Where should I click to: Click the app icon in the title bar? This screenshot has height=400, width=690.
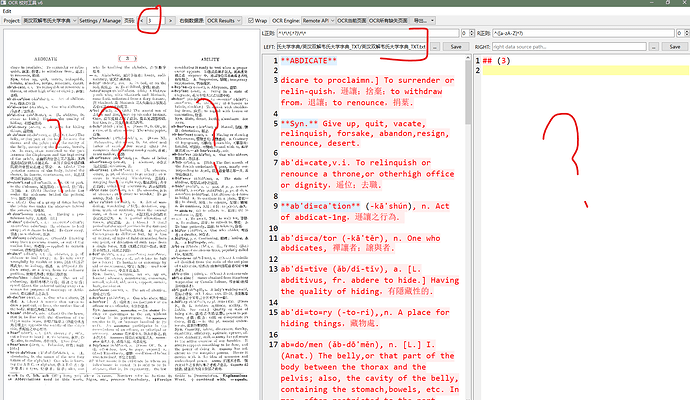(4, 3)
